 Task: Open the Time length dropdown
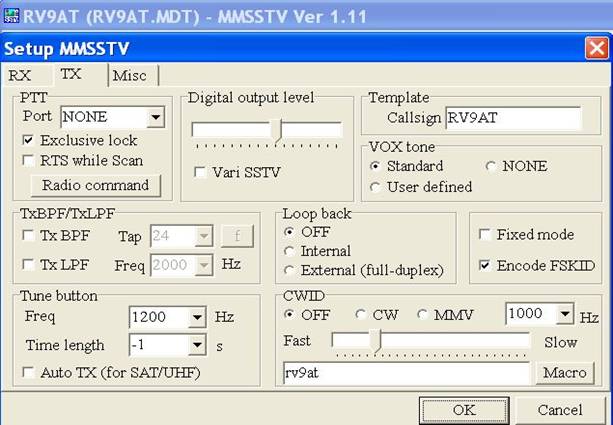coord(197,345)
